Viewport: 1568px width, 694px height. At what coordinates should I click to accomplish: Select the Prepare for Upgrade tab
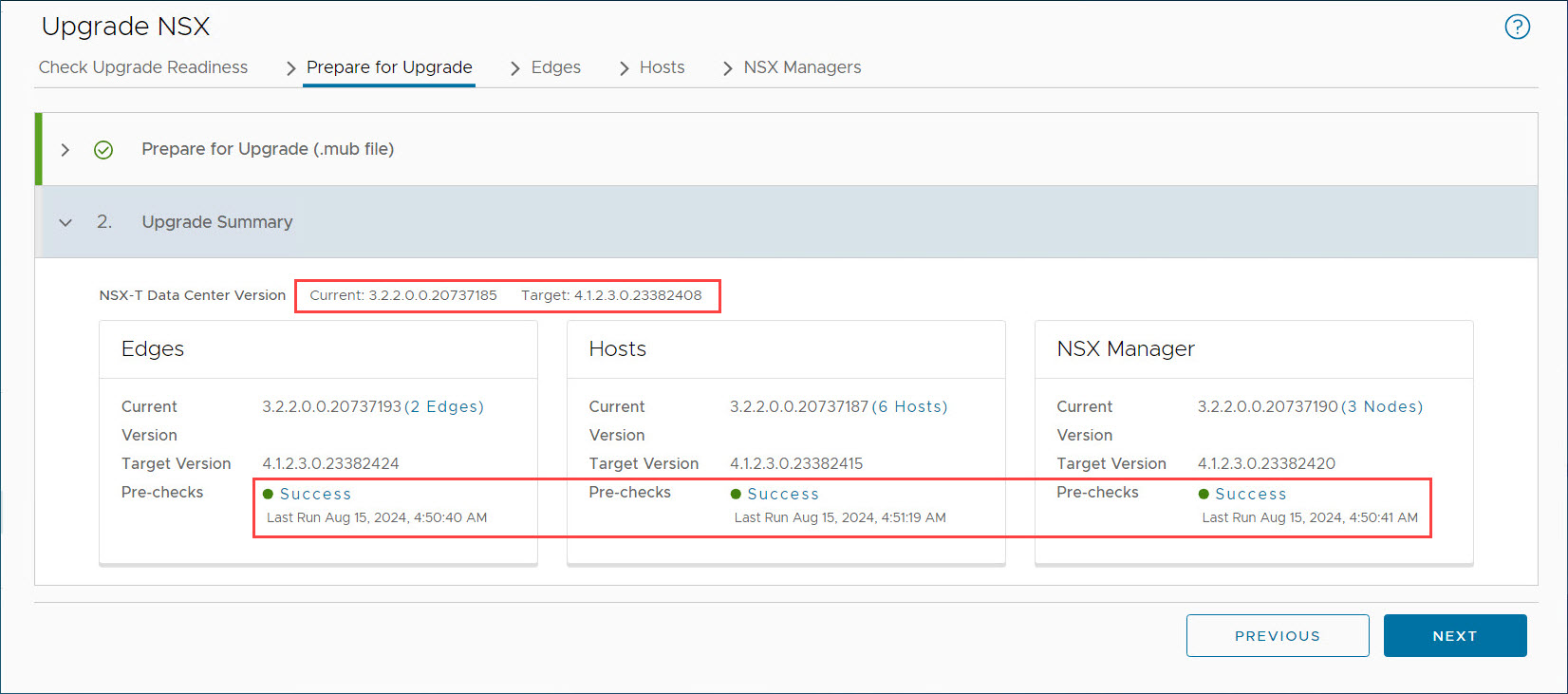pyautogui.click(x=389, y=67)
